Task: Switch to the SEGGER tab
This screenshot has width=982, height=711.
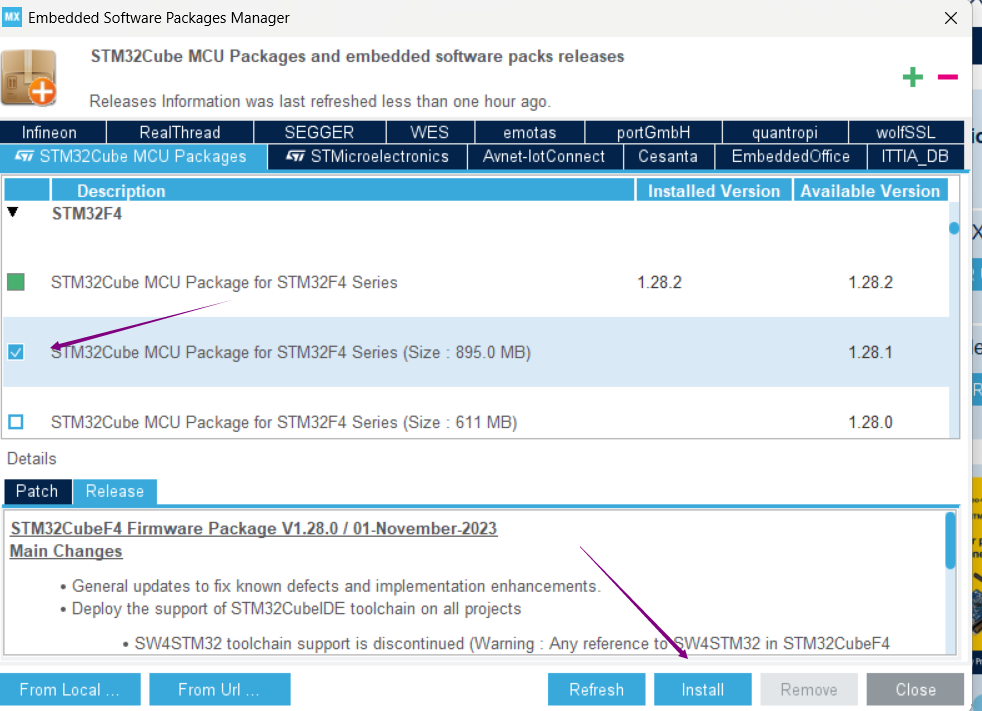Action: tap(319, 132)
